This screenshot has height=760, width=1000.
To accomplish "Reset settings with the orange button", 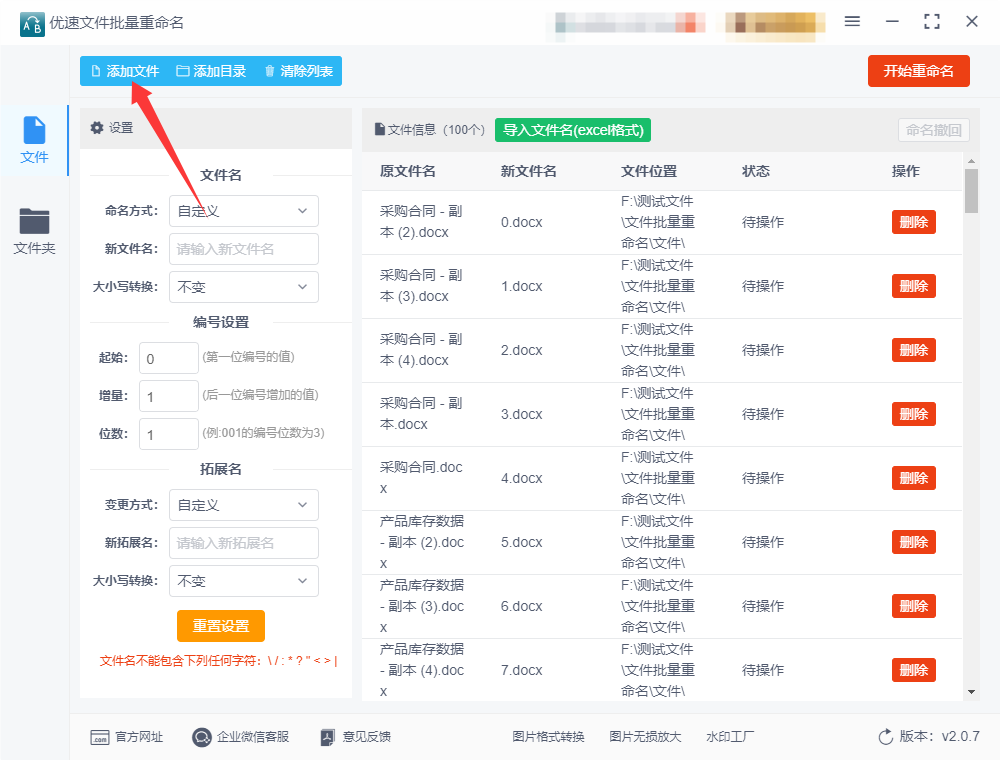I will [x=221, y=626].
